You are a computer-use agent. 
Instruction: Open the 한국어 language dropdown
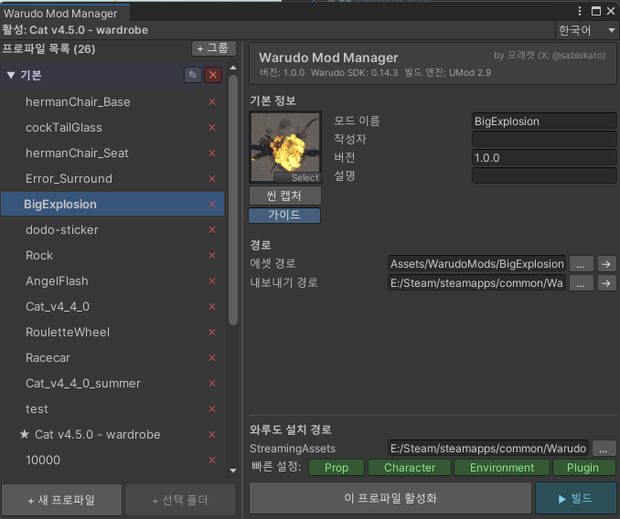coord(586,30)
